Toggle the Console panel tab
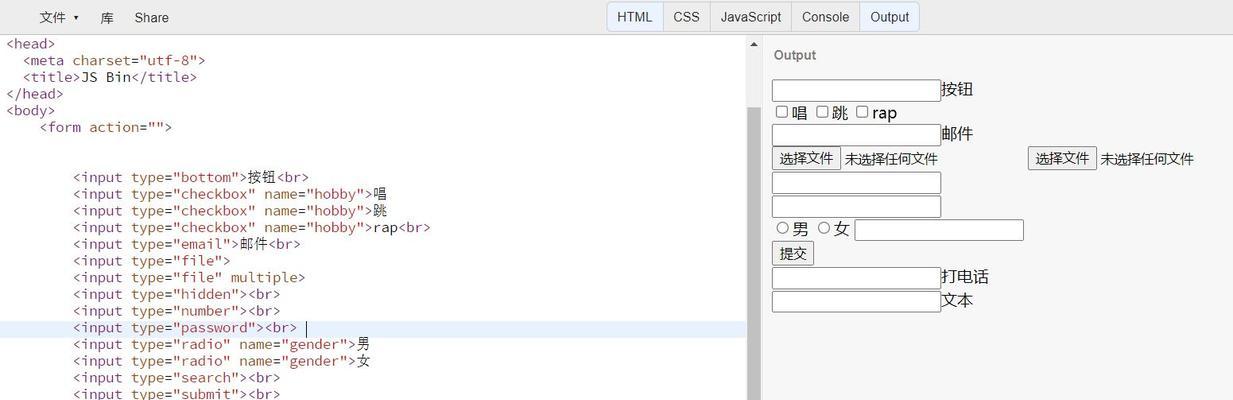Image resolution: width=1233 pixels, height=400 pixels. click(x=825, y=17)
